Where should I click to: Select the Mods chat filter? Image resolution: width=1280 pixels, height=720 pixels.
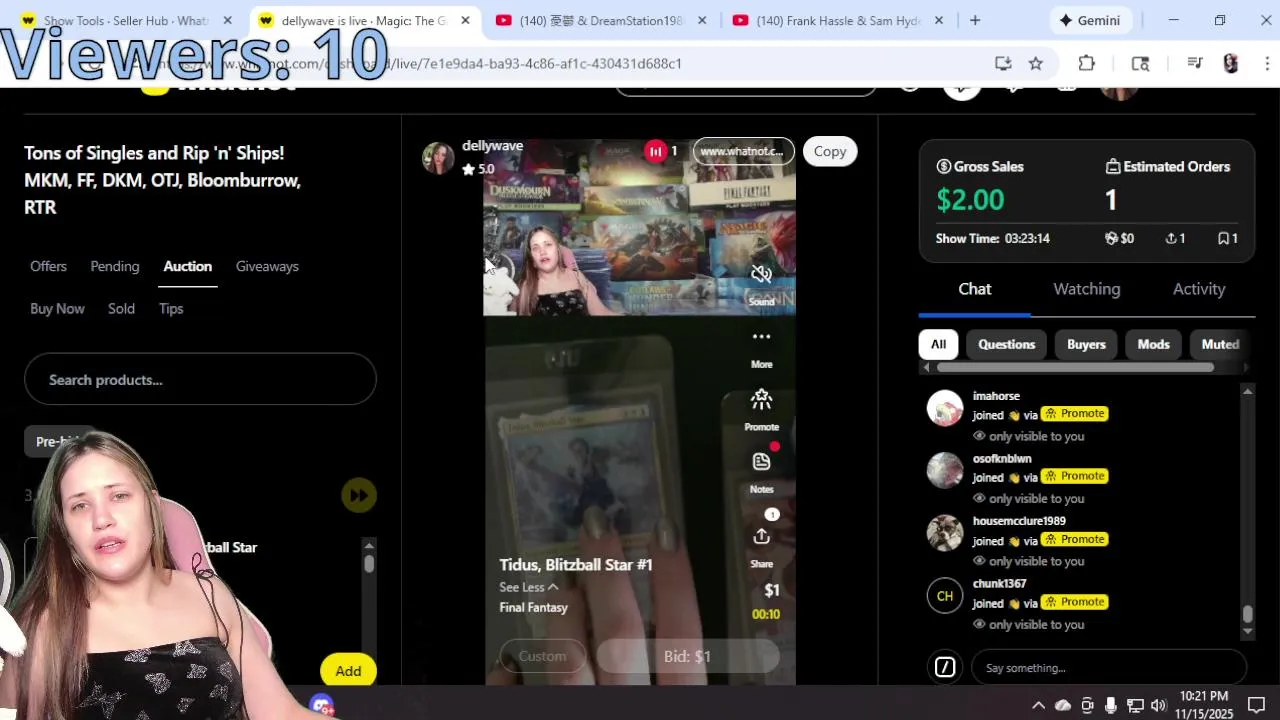[x=1153, y=344]
